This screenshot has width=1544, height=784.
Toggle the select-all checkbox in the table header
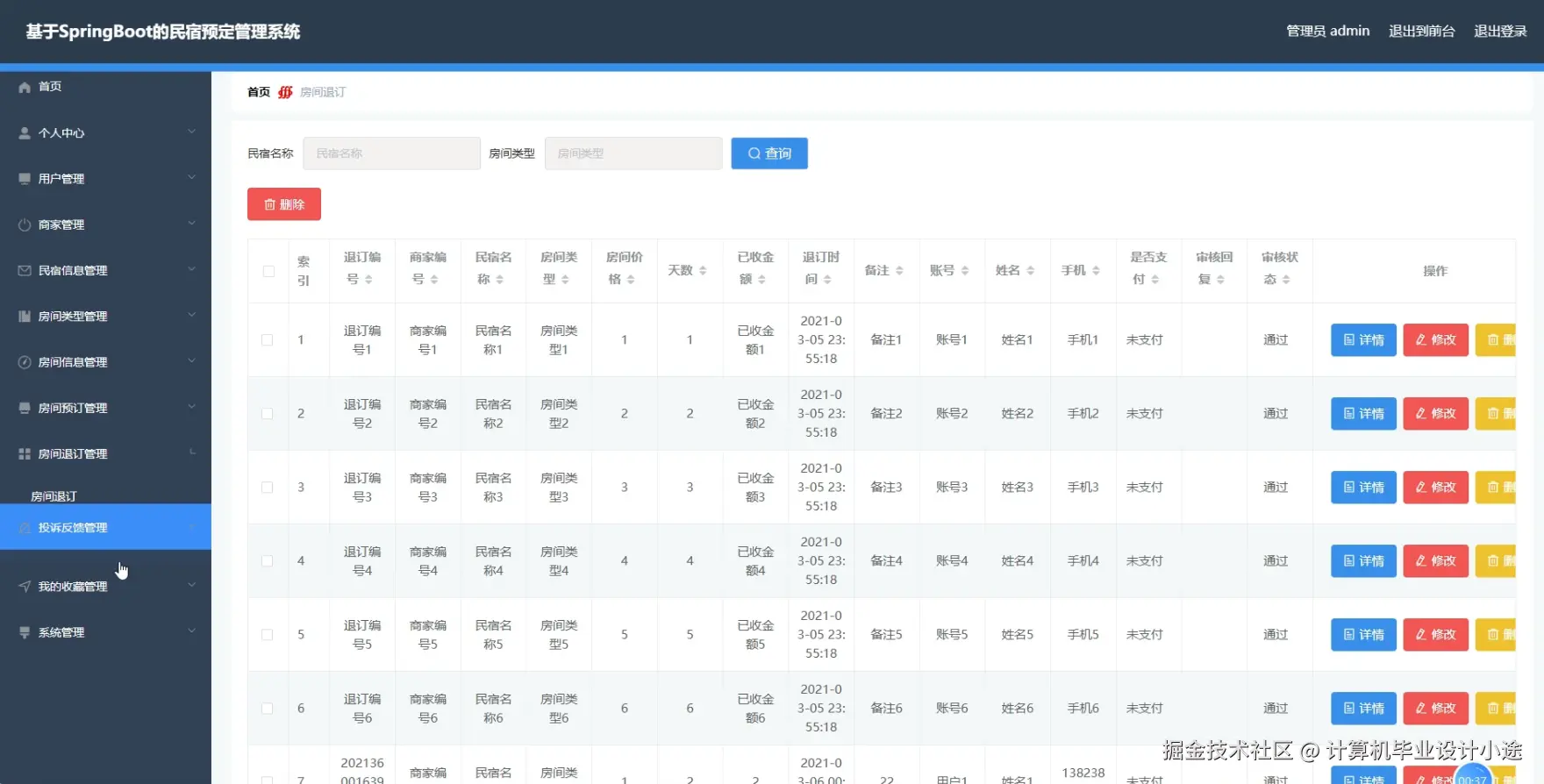click(268, 272)
